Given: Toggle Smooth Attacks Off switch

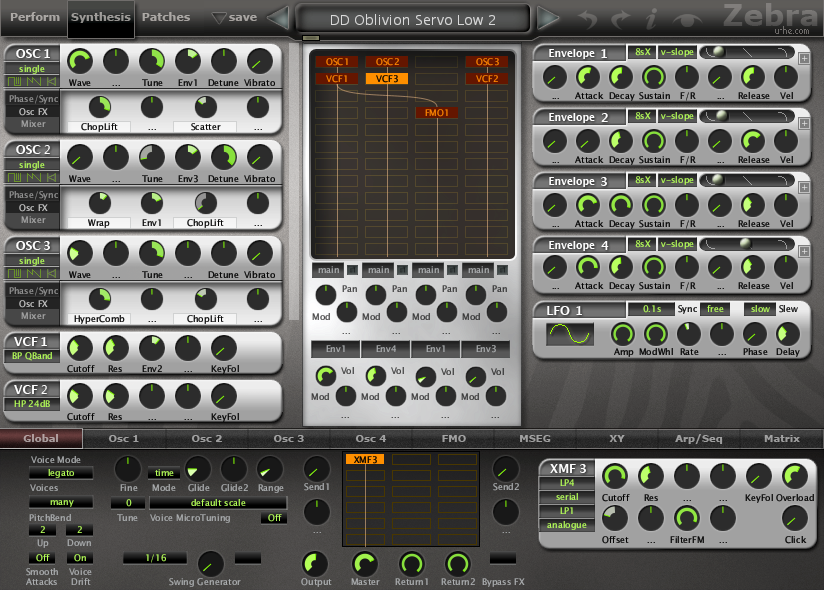Looking at the screenshot, I should pyautogui.click(x=42, y=557).
